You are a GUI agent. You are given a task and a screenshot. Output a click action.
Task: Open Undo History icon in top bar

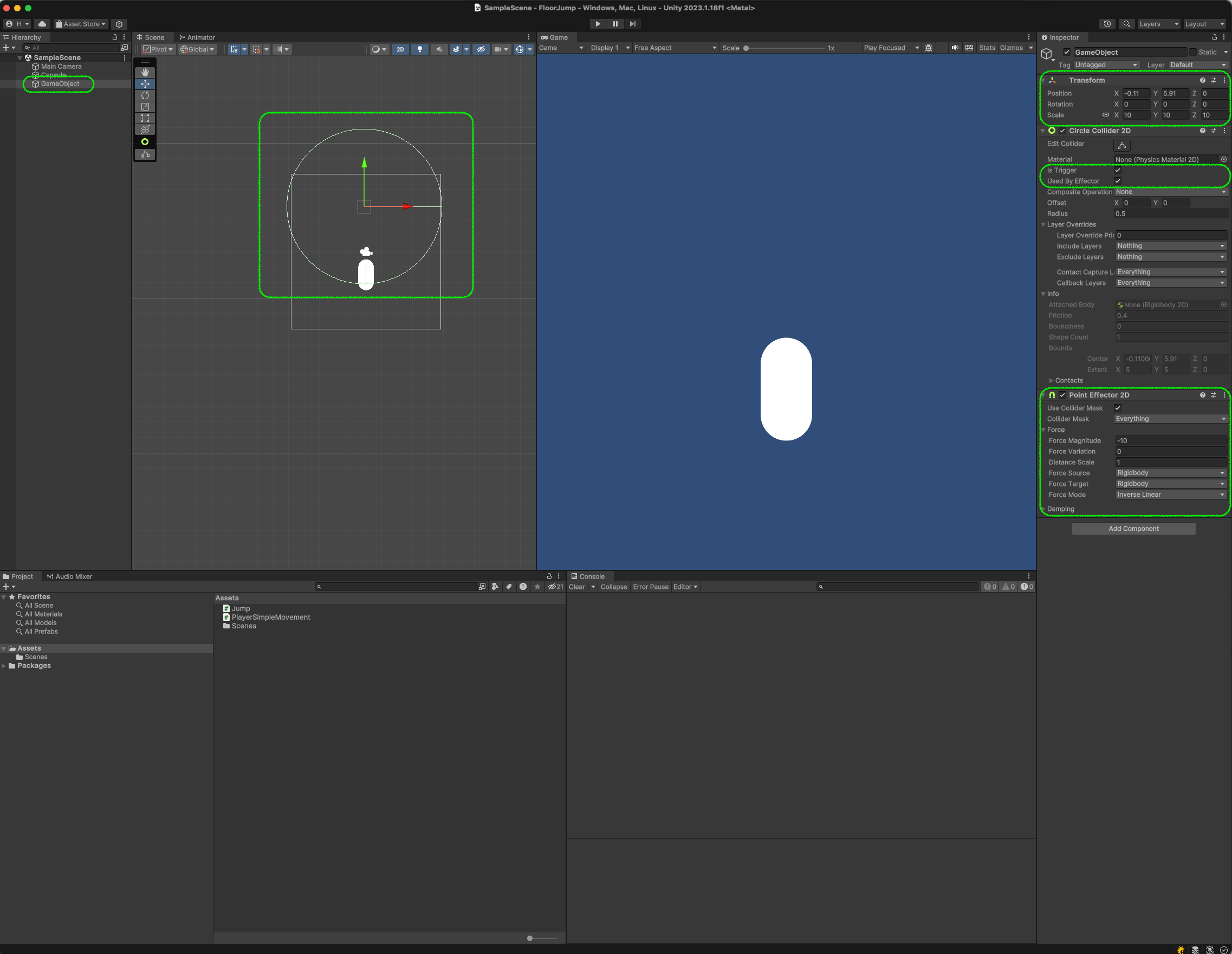(x=1107, y=24)
